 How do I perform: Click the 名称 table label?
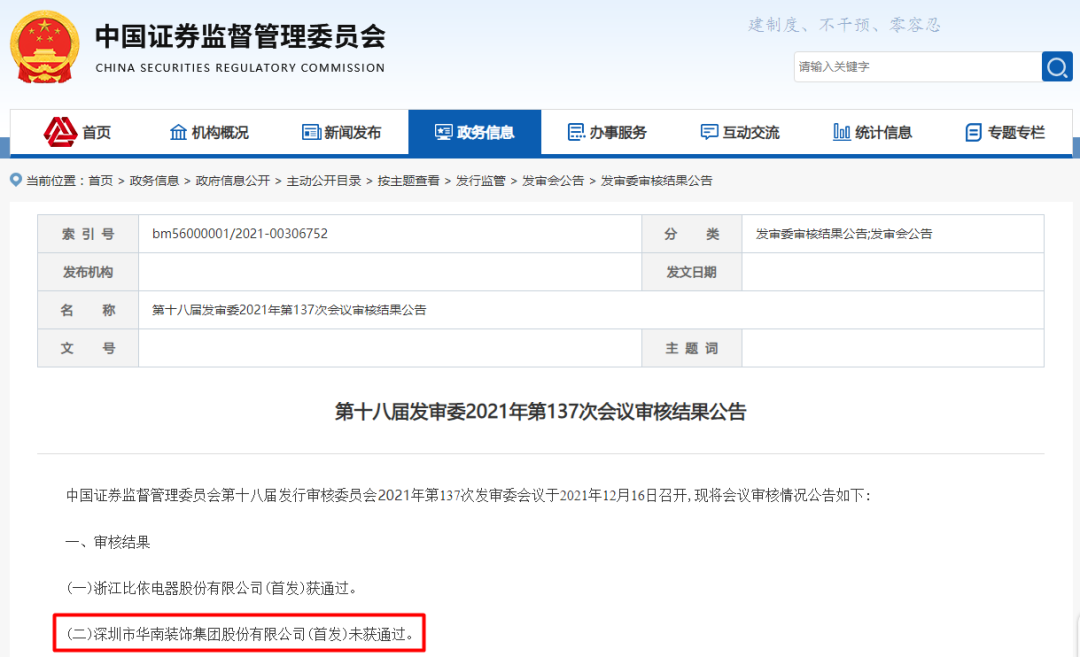click(88, 310)
